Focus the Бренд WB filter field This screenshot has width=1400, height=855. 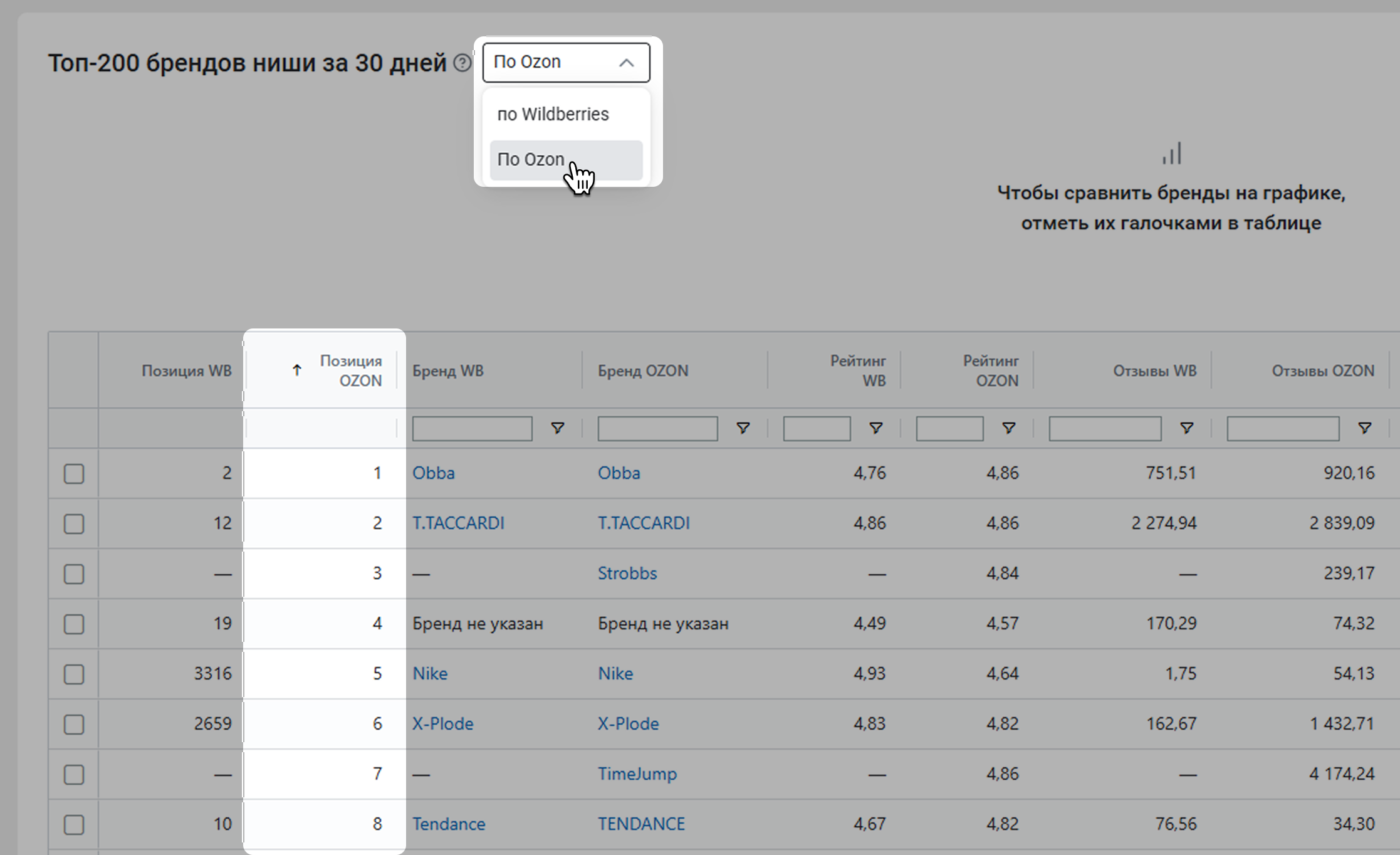pyautogui.click(x=472, y=429)
